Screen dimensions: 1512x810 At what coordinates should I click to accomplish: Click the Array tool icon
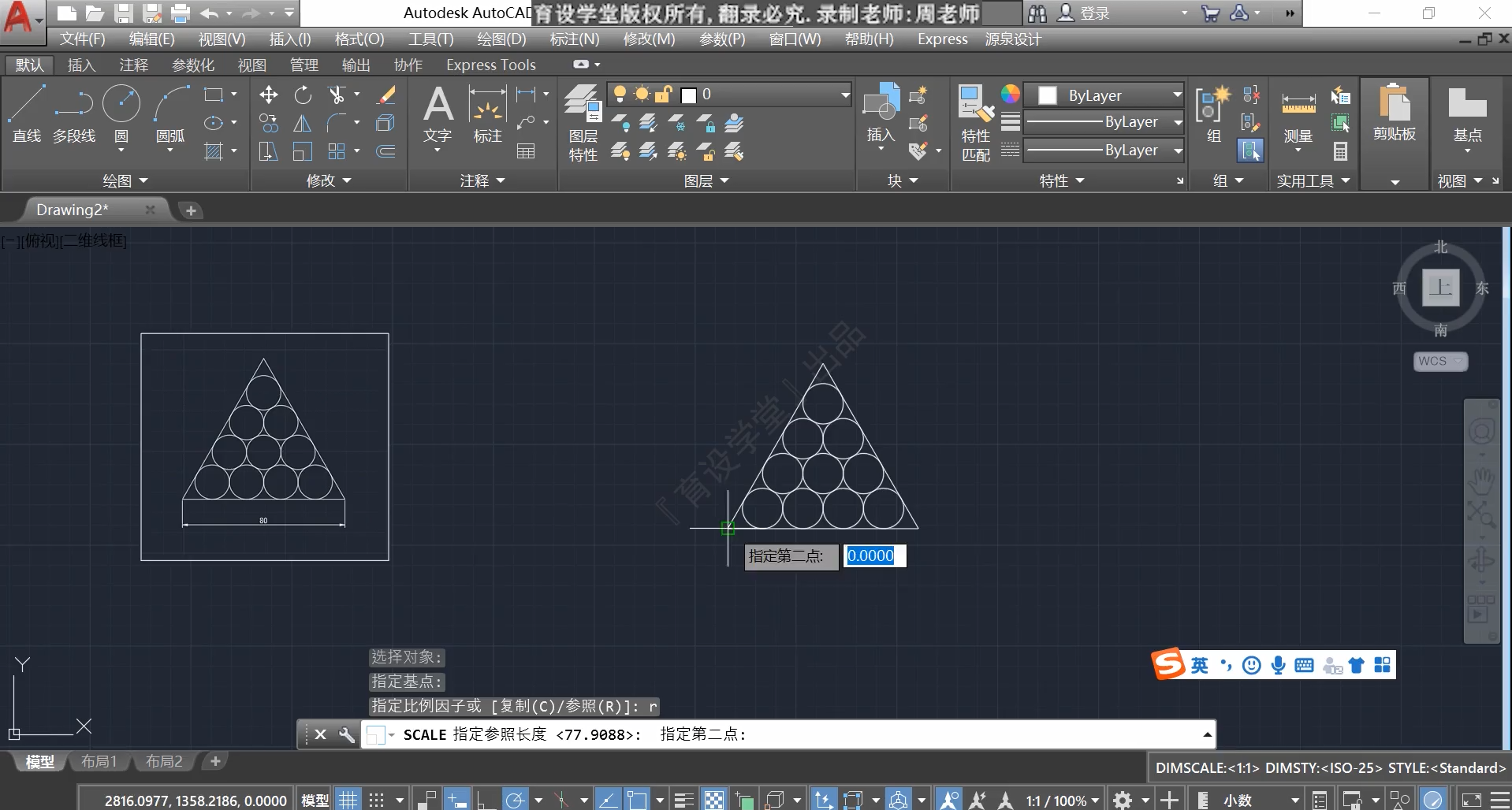point(337,150)
